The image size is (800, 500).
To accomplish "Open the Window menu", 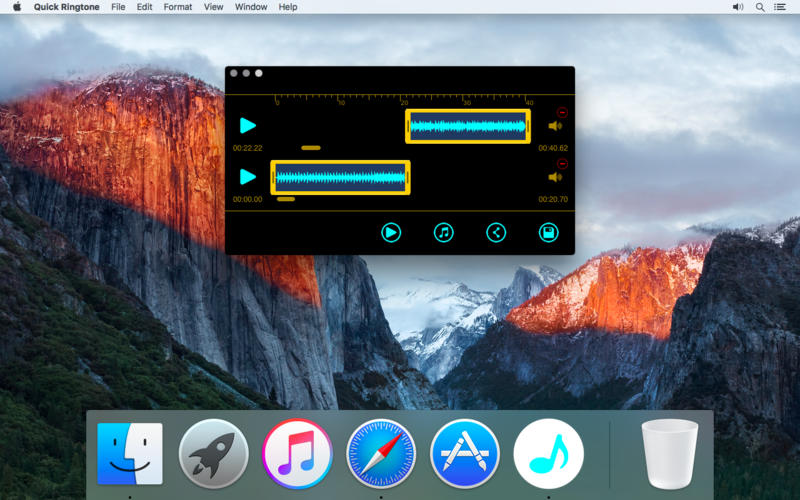I will pos(251,7).
